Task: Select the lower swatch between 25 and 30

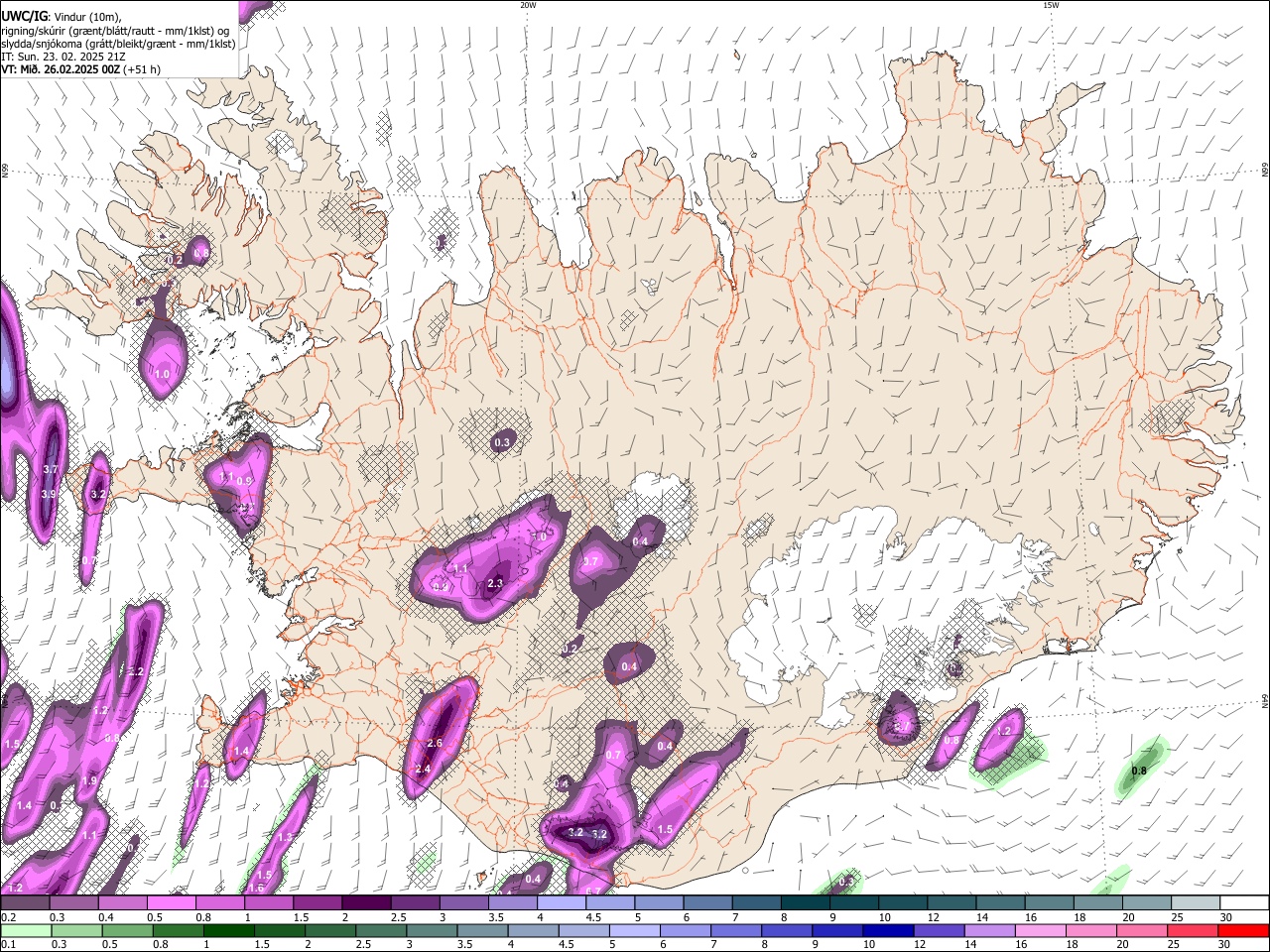Action: pos(1193,930)
